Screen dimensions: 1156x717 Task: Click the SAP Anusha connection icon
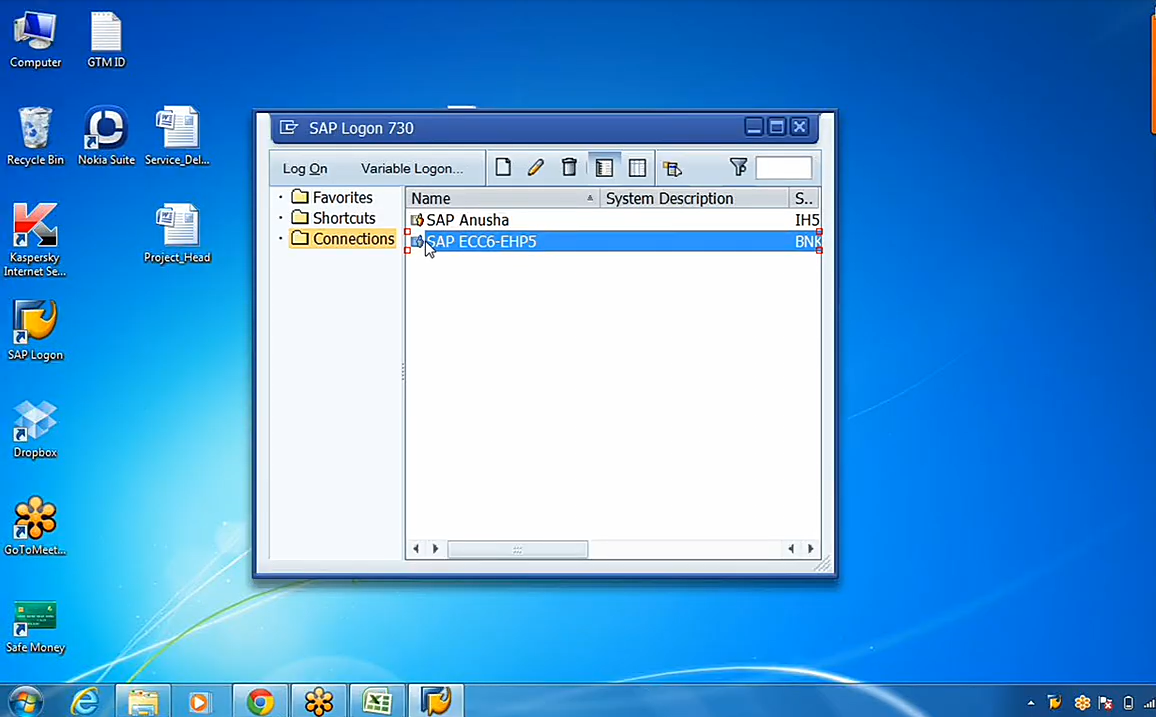pos(417,220)
